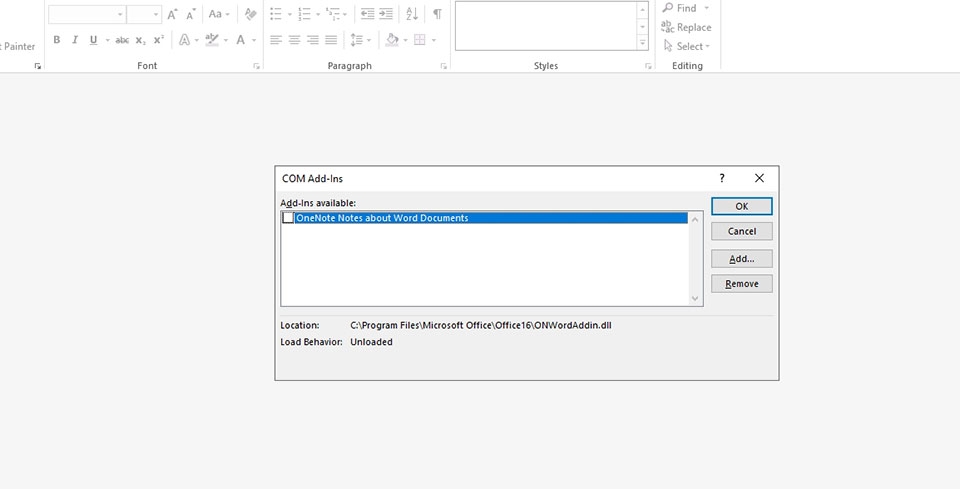Click the Styles gallery box
Image resolution: width=960 pixels, height=489 pixels.
tap(546, 26)
